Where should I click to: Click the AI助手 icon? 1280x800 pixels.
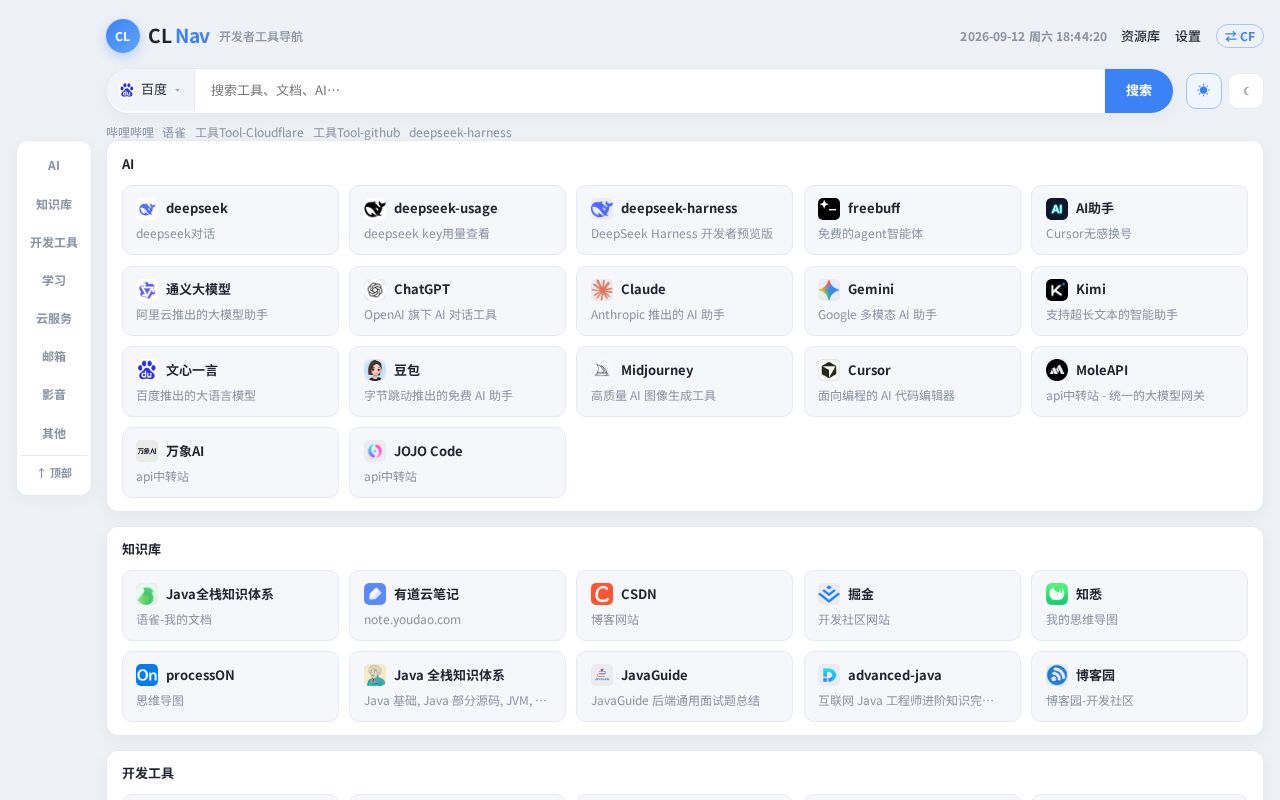[x=1057, y=208]
